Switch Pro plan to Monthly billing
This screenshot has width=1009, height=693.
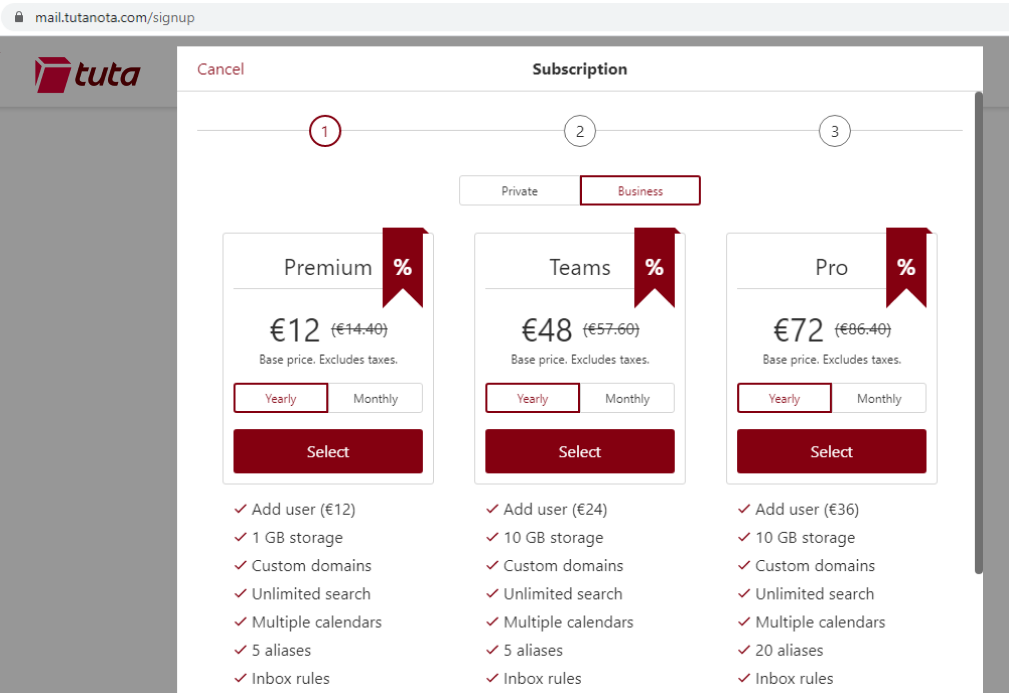point(879,398)
